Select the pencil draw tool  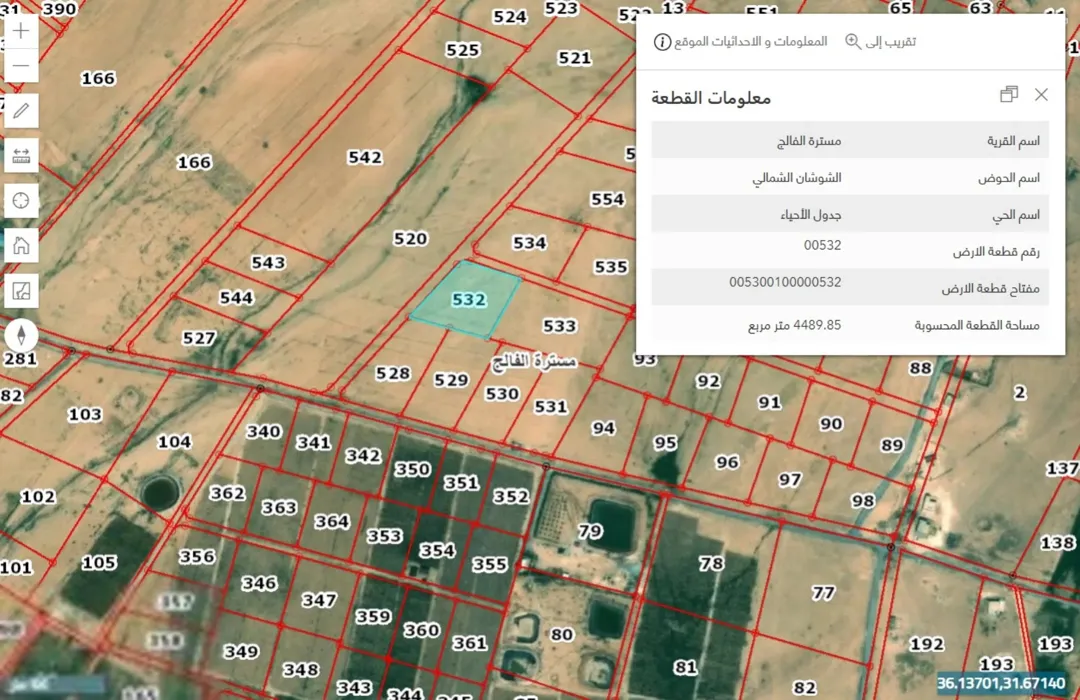[x=21, y=110]
